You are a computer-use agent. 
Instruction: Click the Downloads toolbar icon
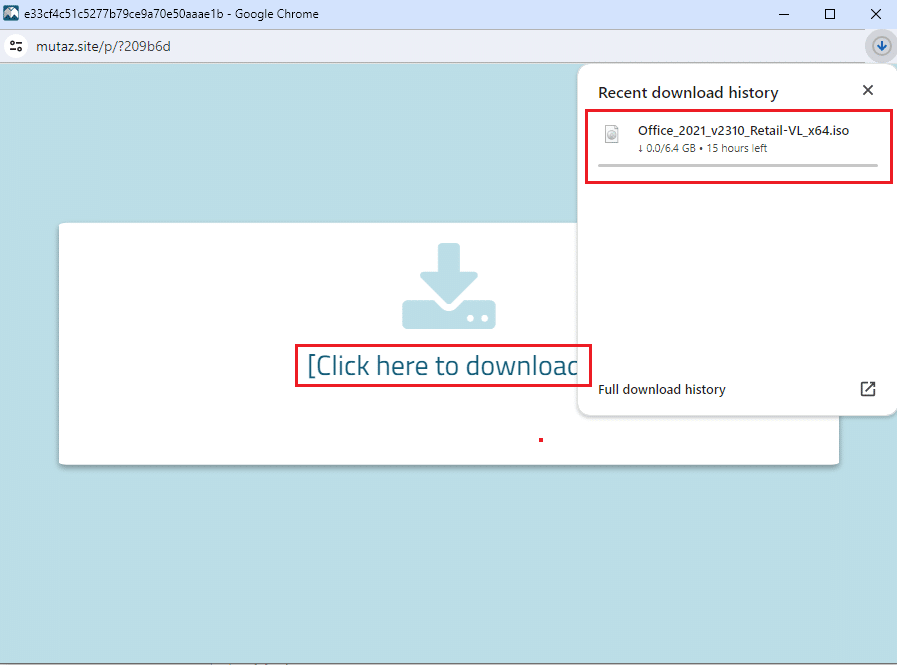point(881,46)
